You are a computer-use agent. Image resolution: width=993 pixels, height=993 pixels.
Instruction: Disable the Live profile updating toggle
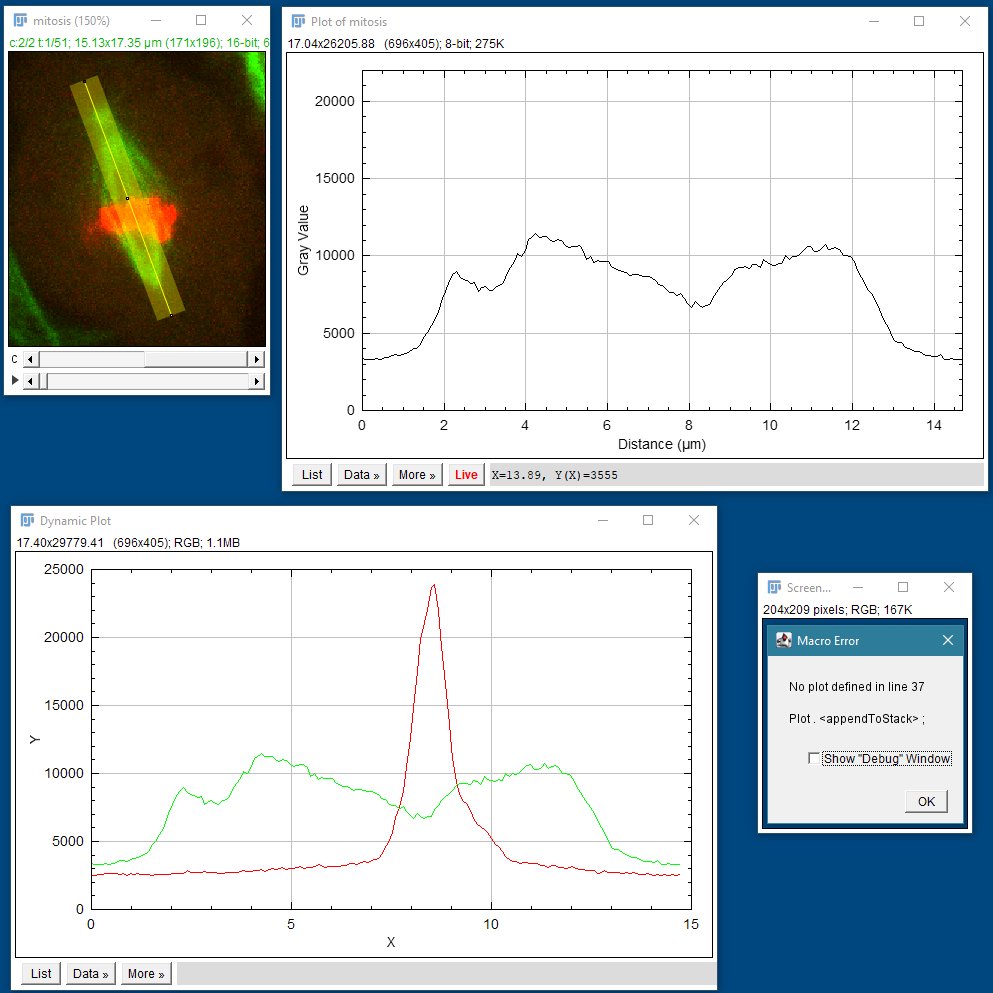tap(465, 474)
